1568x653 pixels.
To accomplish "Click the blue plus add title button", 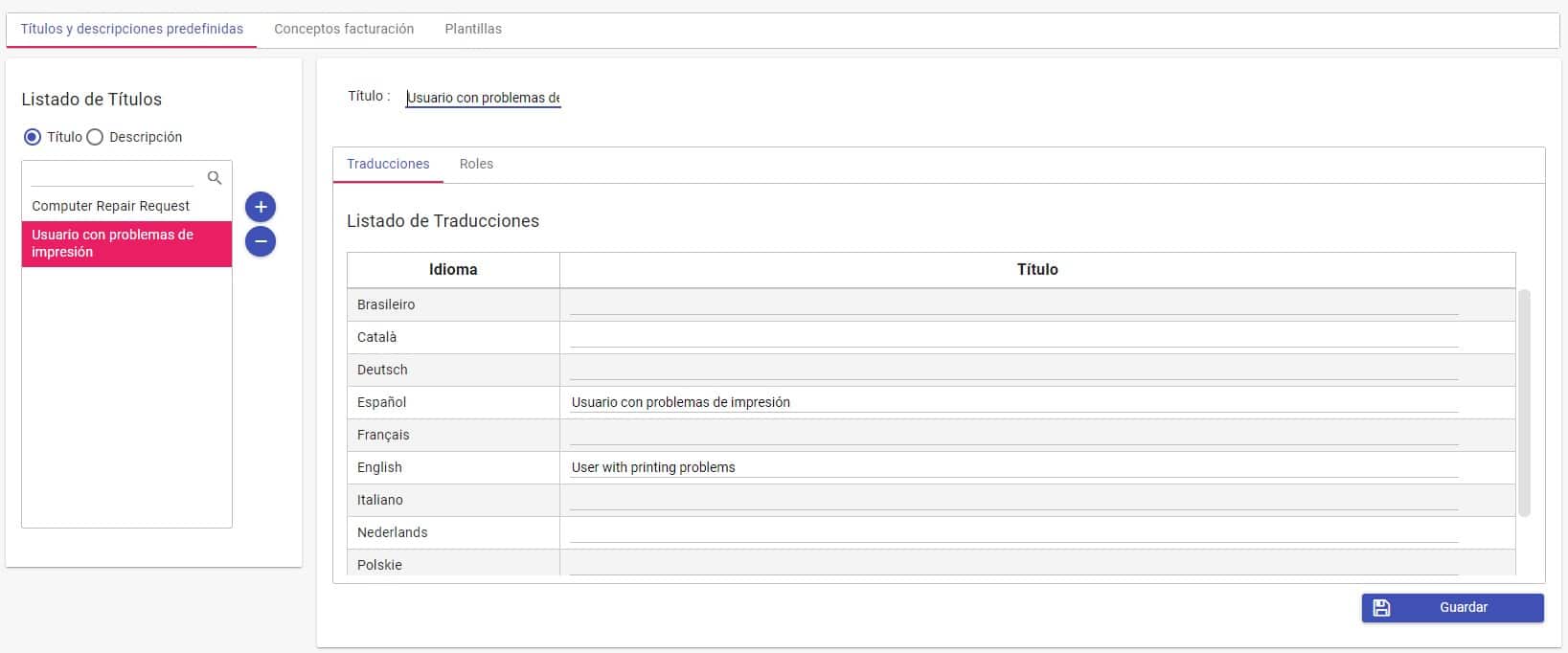I will point(261,207).
